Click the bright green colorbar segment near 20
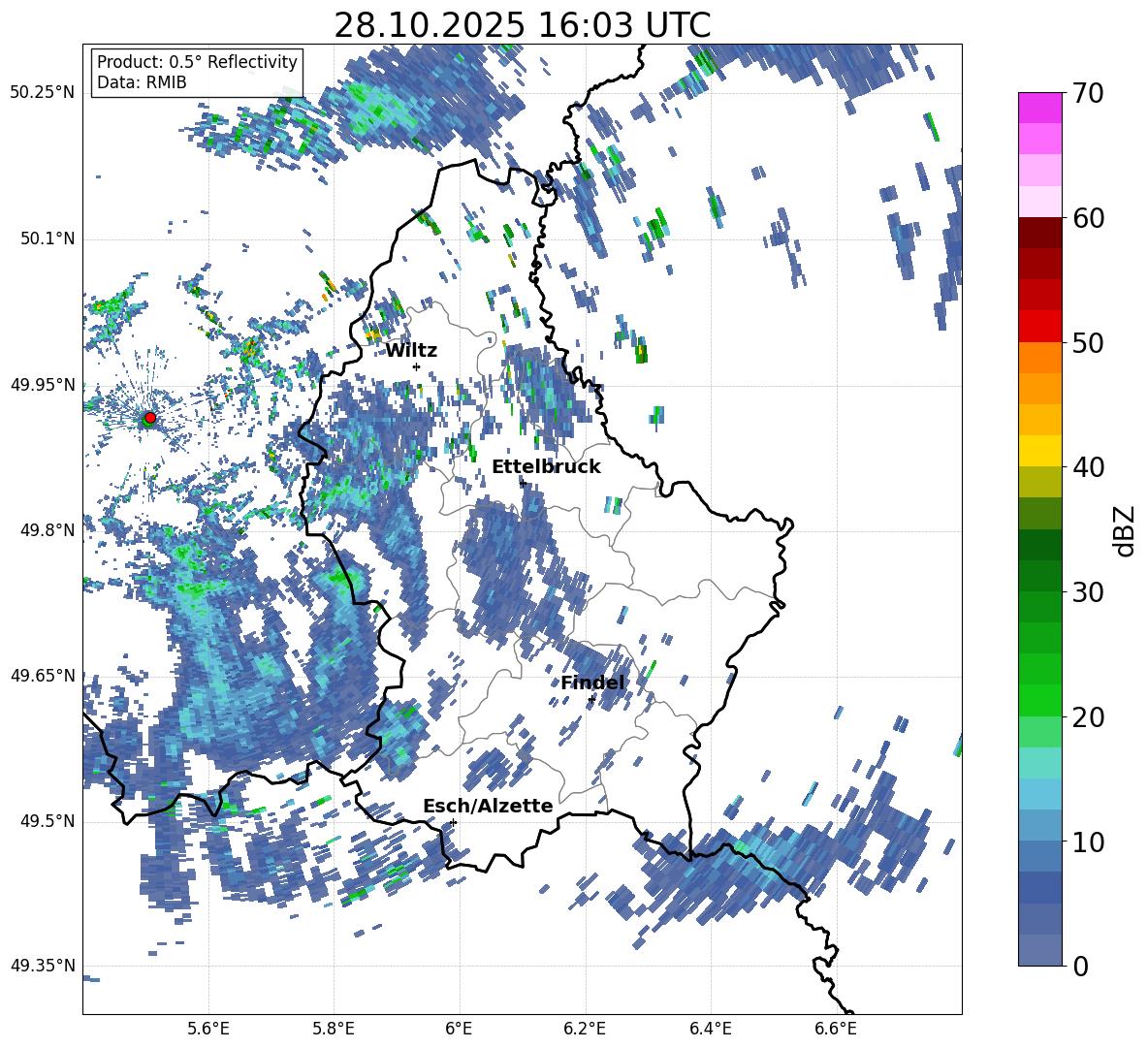Viewport: 1148px width, 1048px height. coord(1040,700)
